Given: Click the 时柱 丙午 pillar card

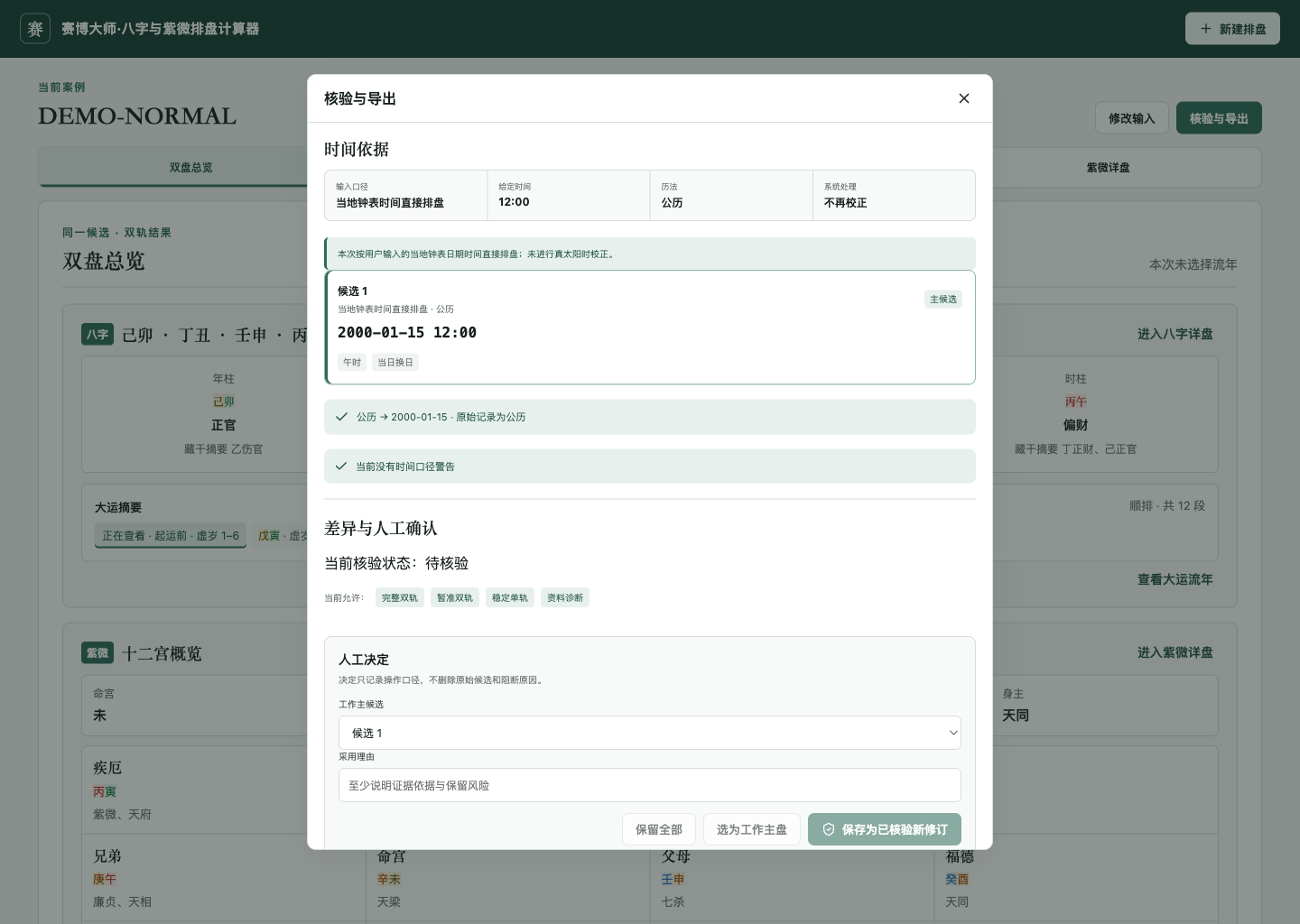Looking at the screenshot, I should [x=1075, y=414].
